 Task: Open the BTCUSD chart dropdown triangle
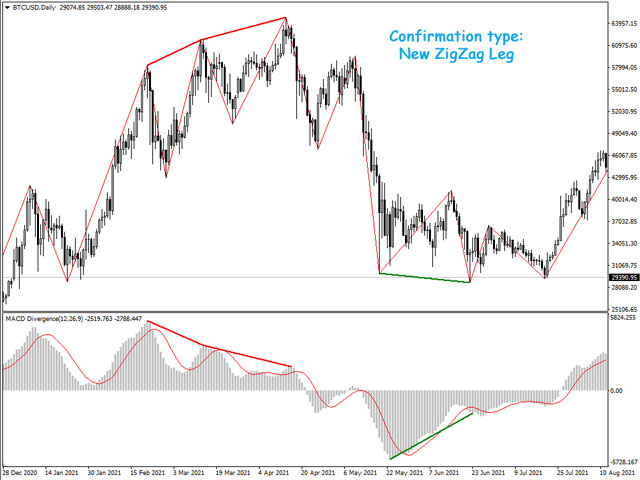tap(7, 7)
